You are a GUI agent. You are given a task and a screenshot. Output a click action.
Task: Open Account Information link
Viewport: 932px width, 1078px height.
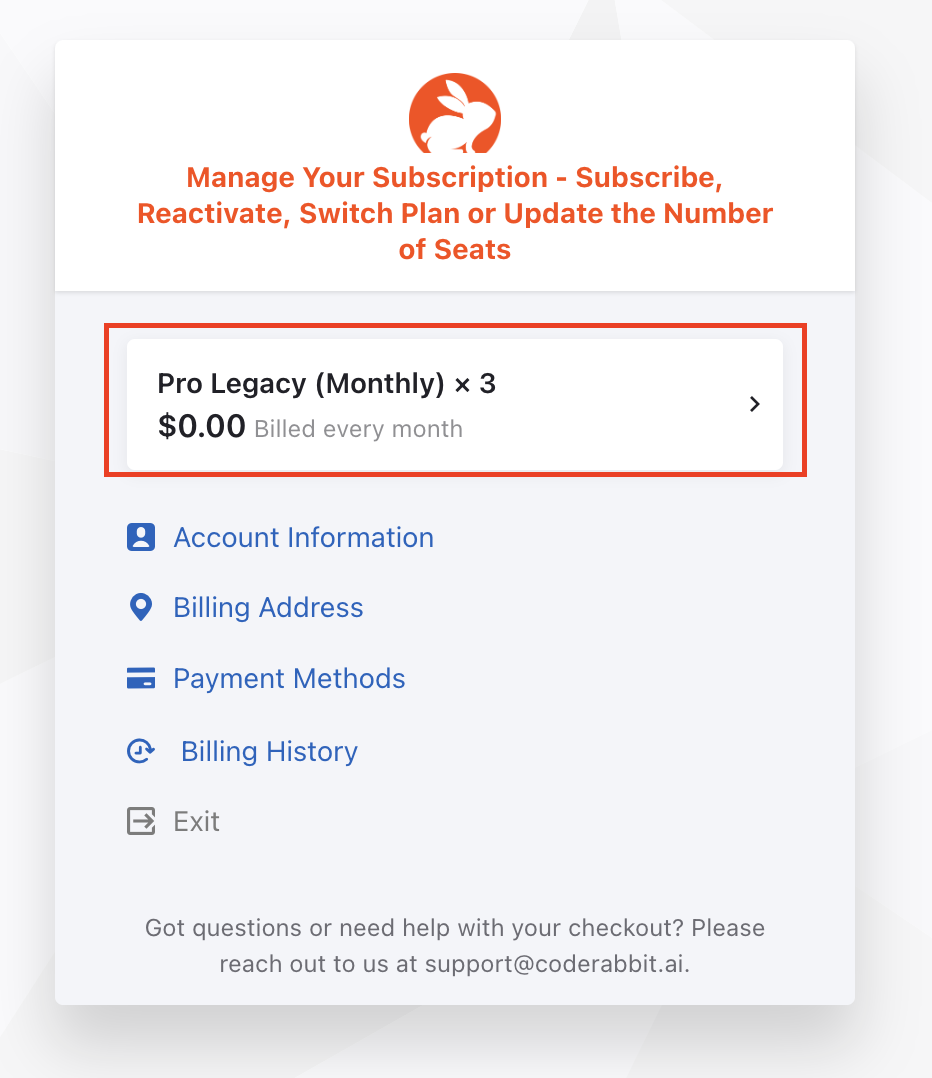[303, 538]
